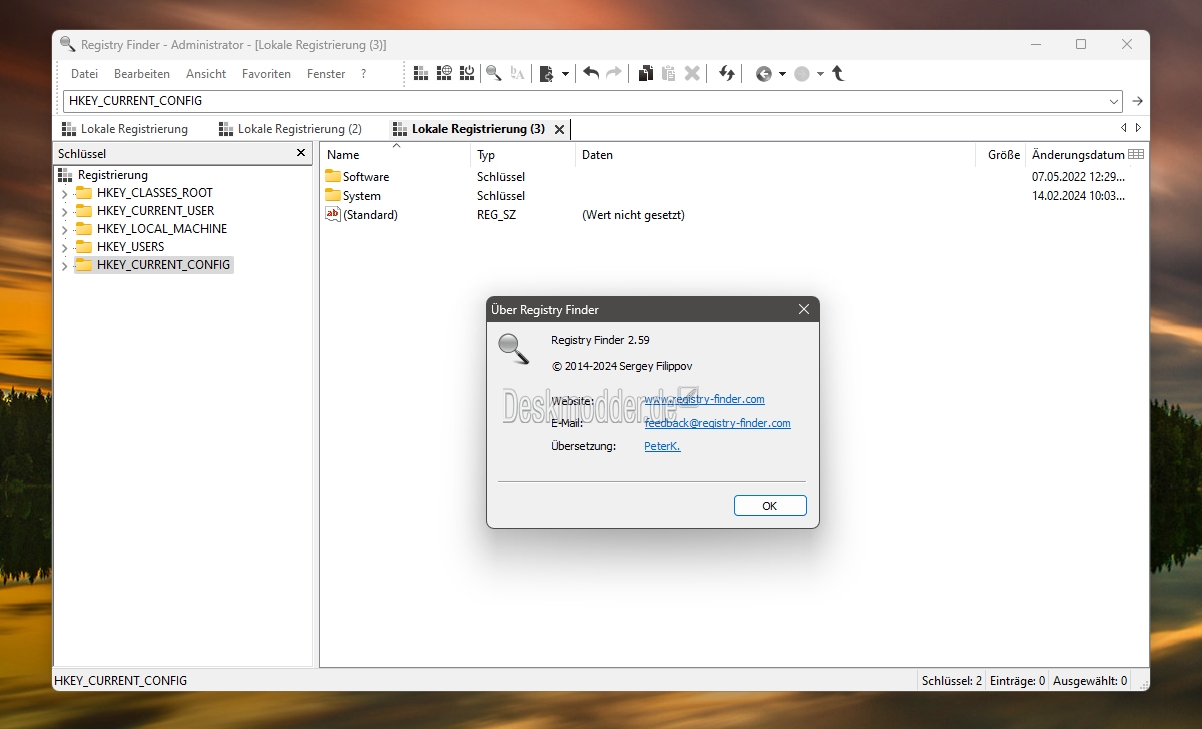The width and height of the screenshot is (1202, 729).
Task: Click the Delete X toolbar icon
Action: click(x=692, y=73)
